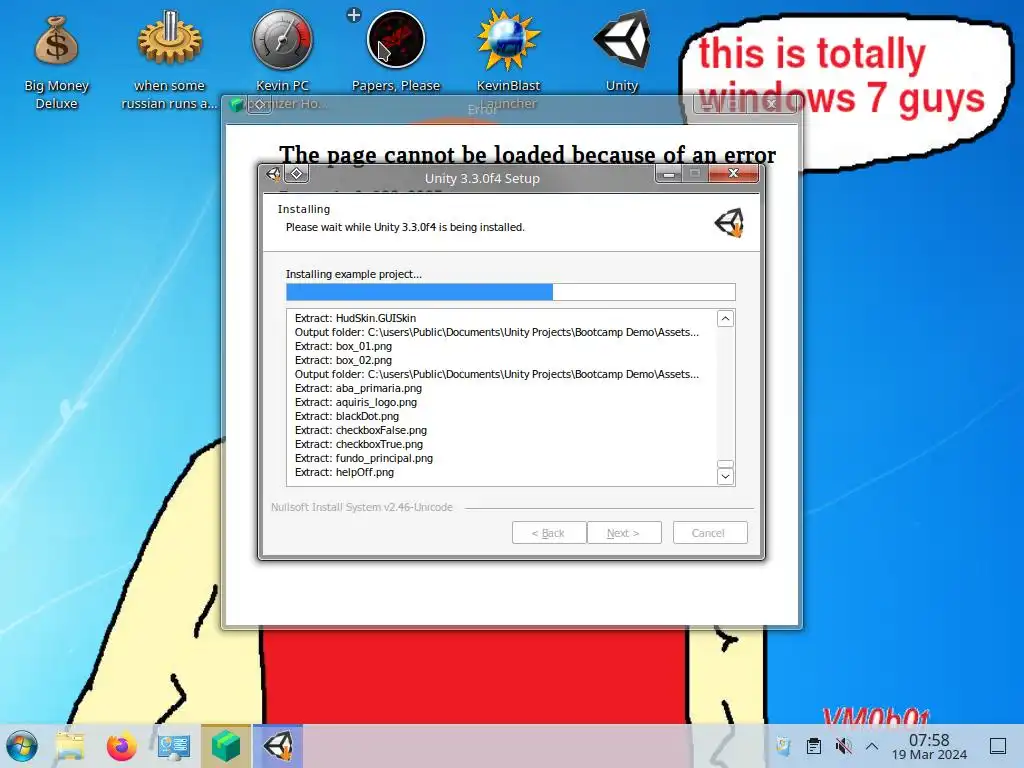1024x768 pixels.
Task: Select log line 'Extract: blackDot.png'
Action: tap(347, 416)
